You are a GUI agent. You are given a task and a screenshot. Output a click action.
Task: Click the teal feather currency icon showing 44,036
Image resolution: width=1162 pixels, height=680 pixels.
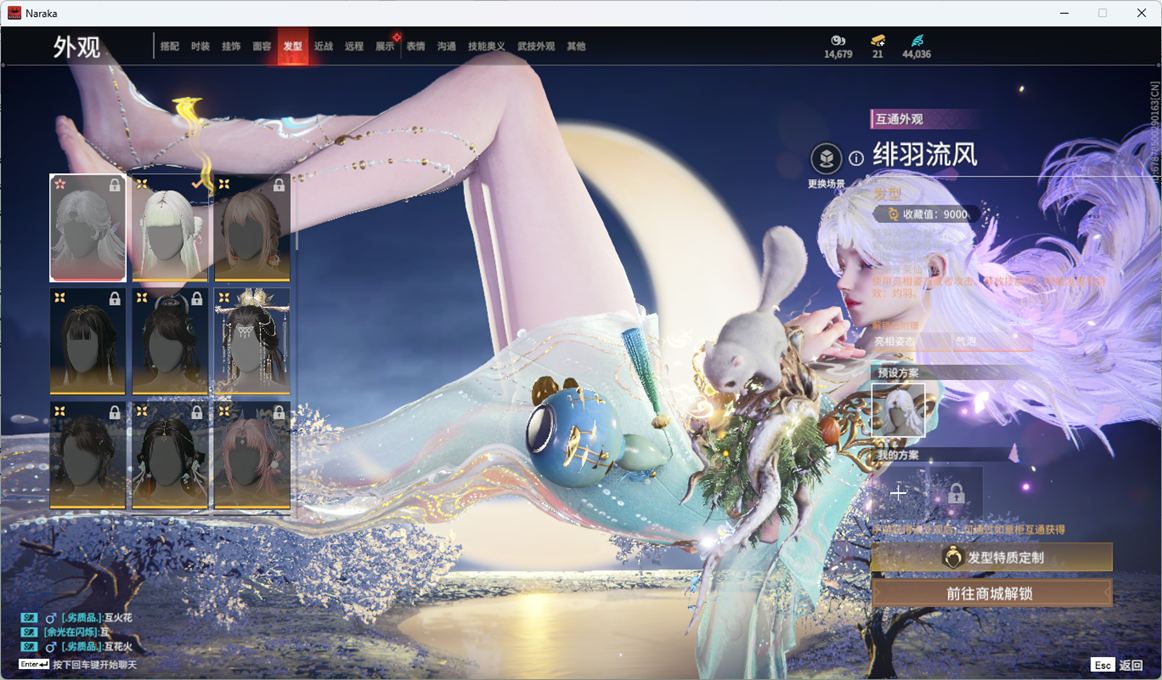click(x=916, y=40)
